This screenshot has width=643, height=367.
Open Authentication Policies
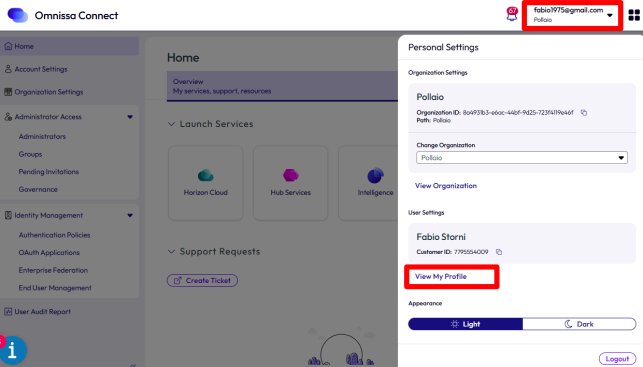coord(54,235)
